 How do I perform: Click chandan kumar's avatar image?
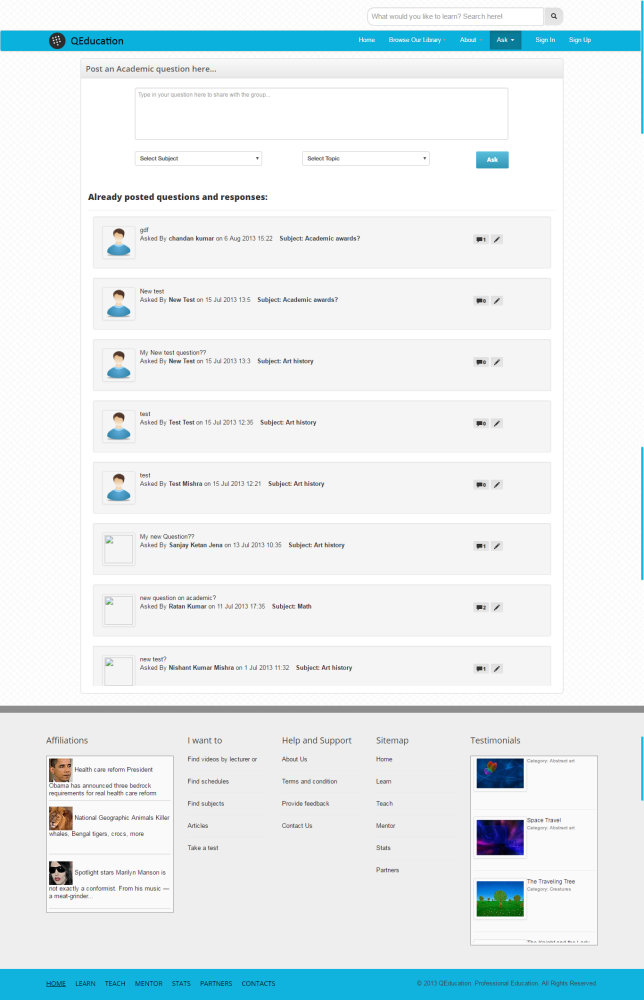(119, 242)
